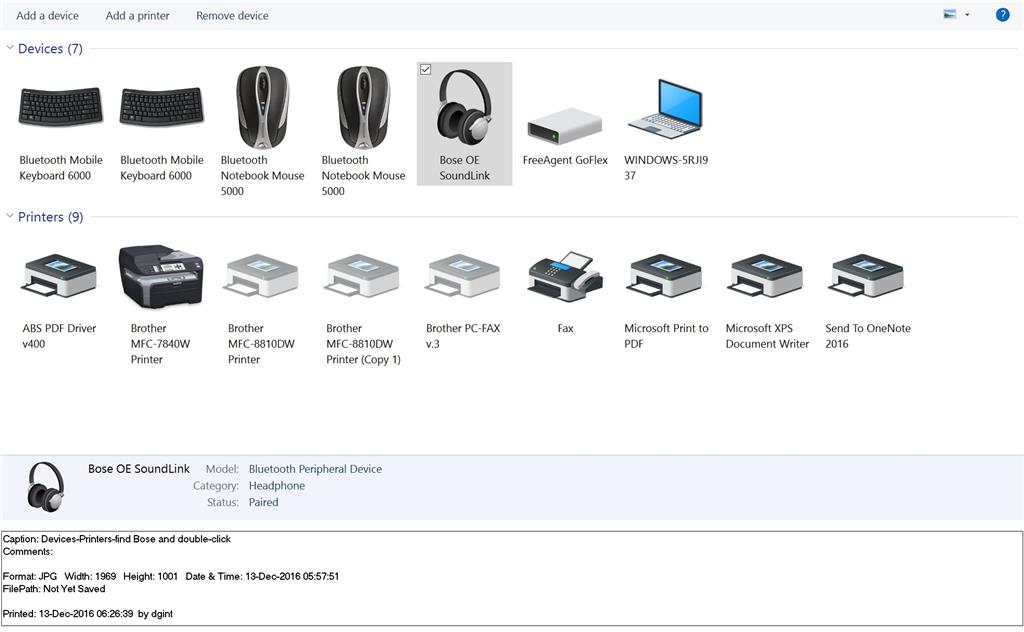Click the FilePath: Not Yet Saved line
This screenshot has width=1024, height=632.
54,589
